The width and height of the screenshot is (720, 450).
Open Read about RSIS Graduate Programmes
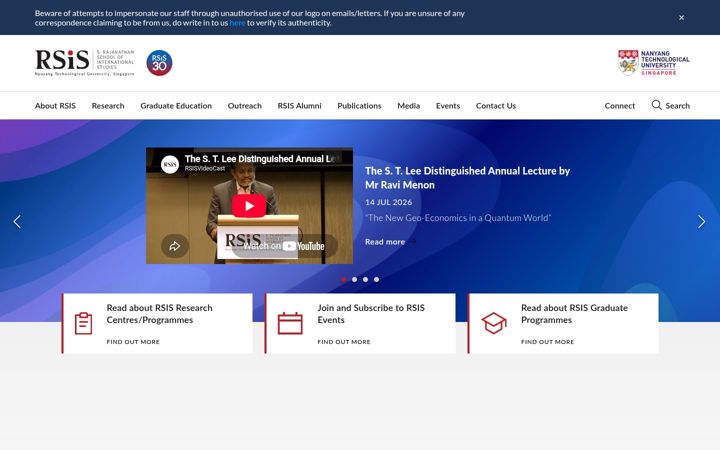[574, 314]
